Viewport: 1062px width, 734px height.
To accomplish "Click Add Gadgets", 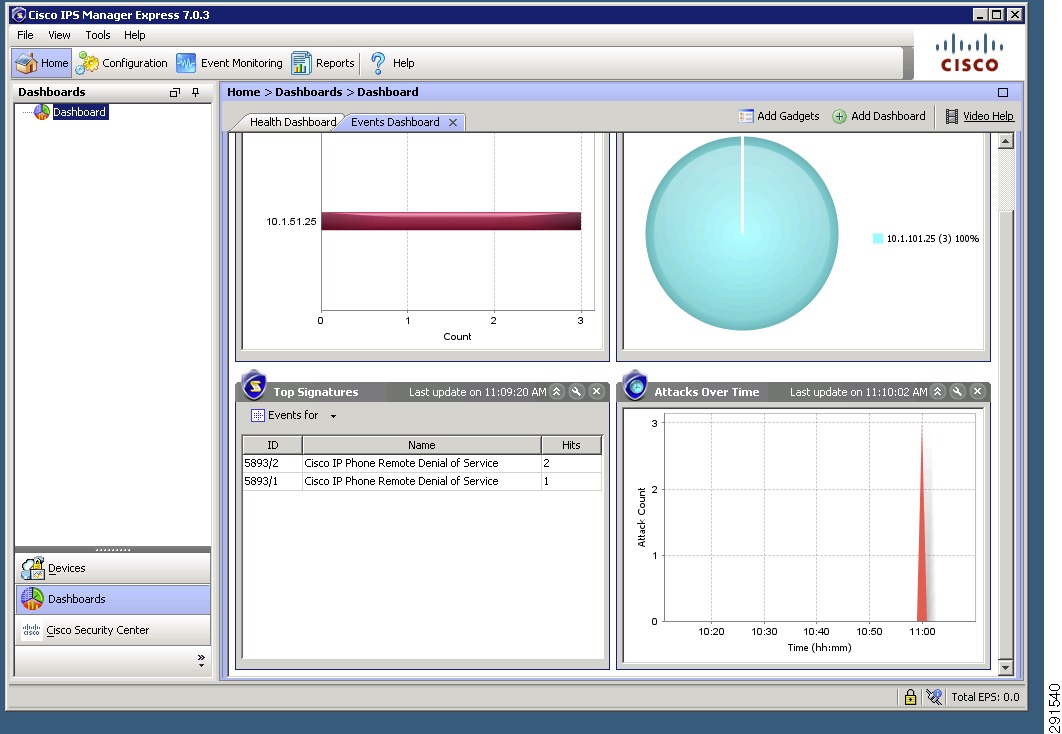I will [x=779, y=116].
